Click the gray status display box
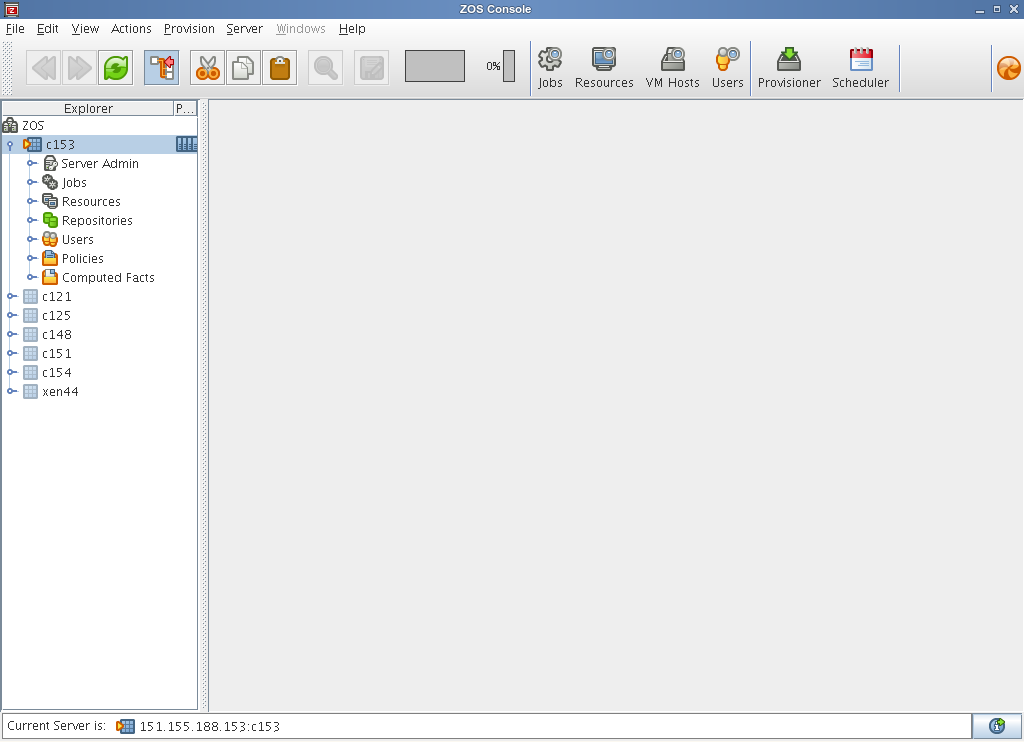The height and width of the screenshot is (742, 1024). [x=435, y=66]
